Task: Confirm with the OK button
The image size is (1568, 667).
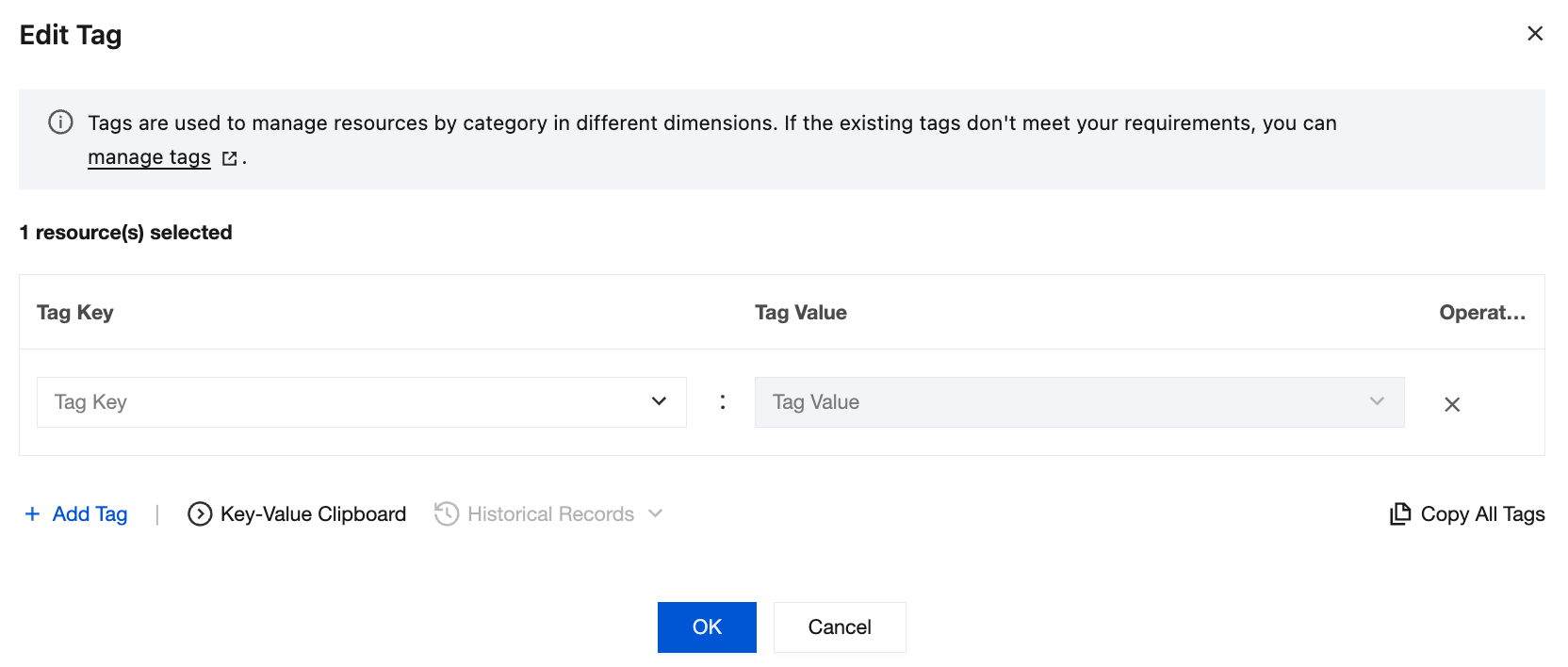Action: [x=707, y=627]
